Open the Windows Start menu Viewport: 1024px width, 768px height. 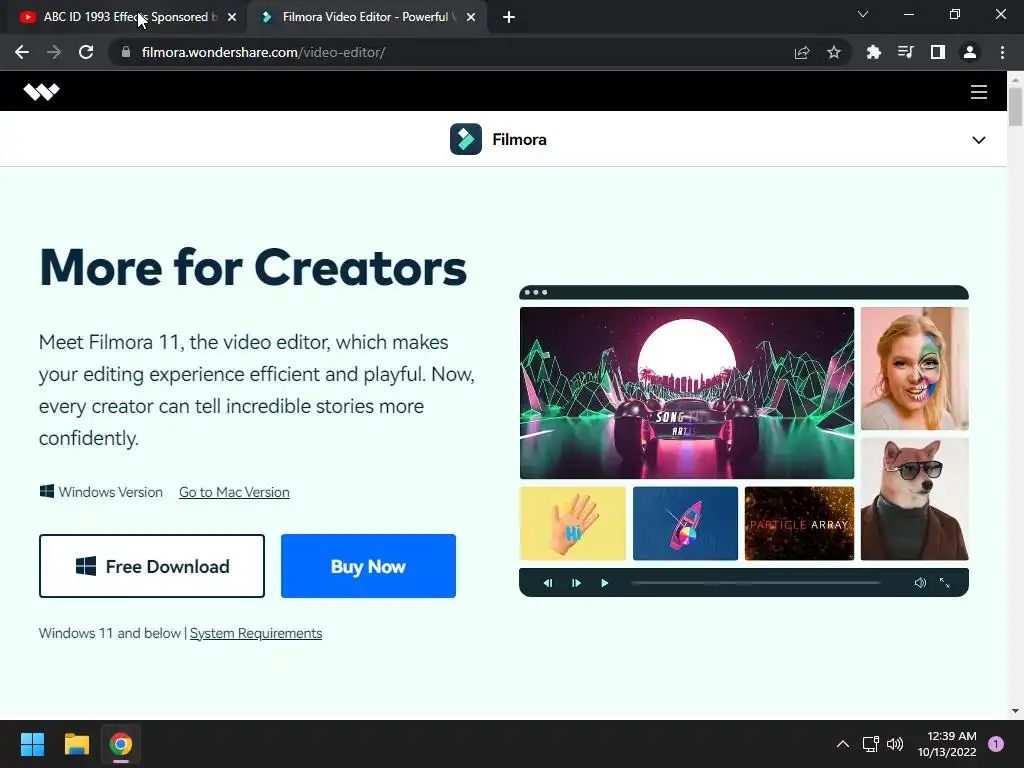tap(32, 744)
